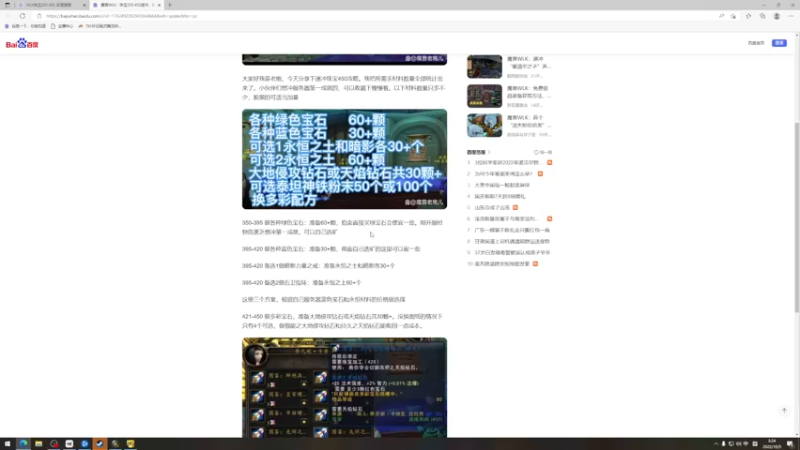This screenshot has width=800, height=450.
Task: Open a new tab with the plus icon
Action: (170, 5)
